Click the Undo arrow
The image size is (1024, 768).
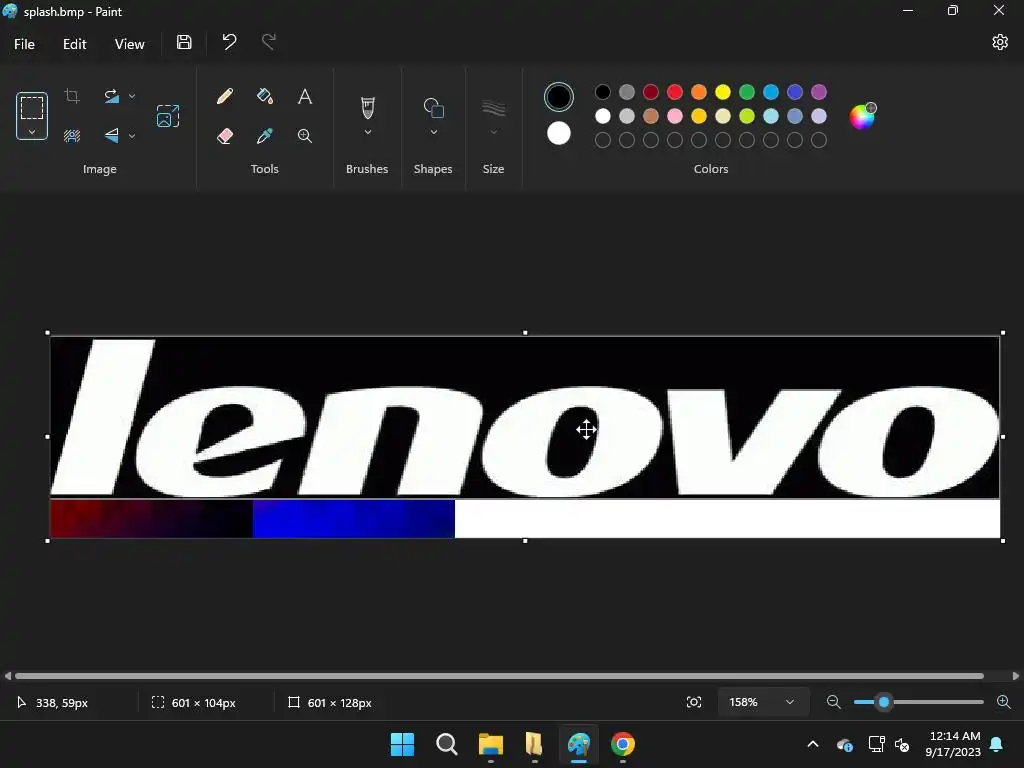pyautogui.click(x=229, y=42)
